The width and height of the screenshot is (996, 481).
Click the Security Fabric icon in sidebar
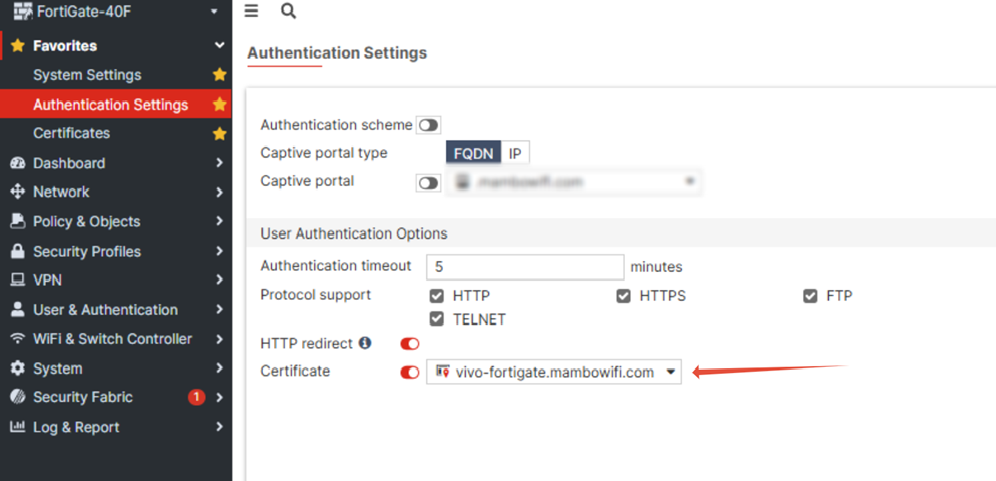pyautogui.click(x=17, y=397)
